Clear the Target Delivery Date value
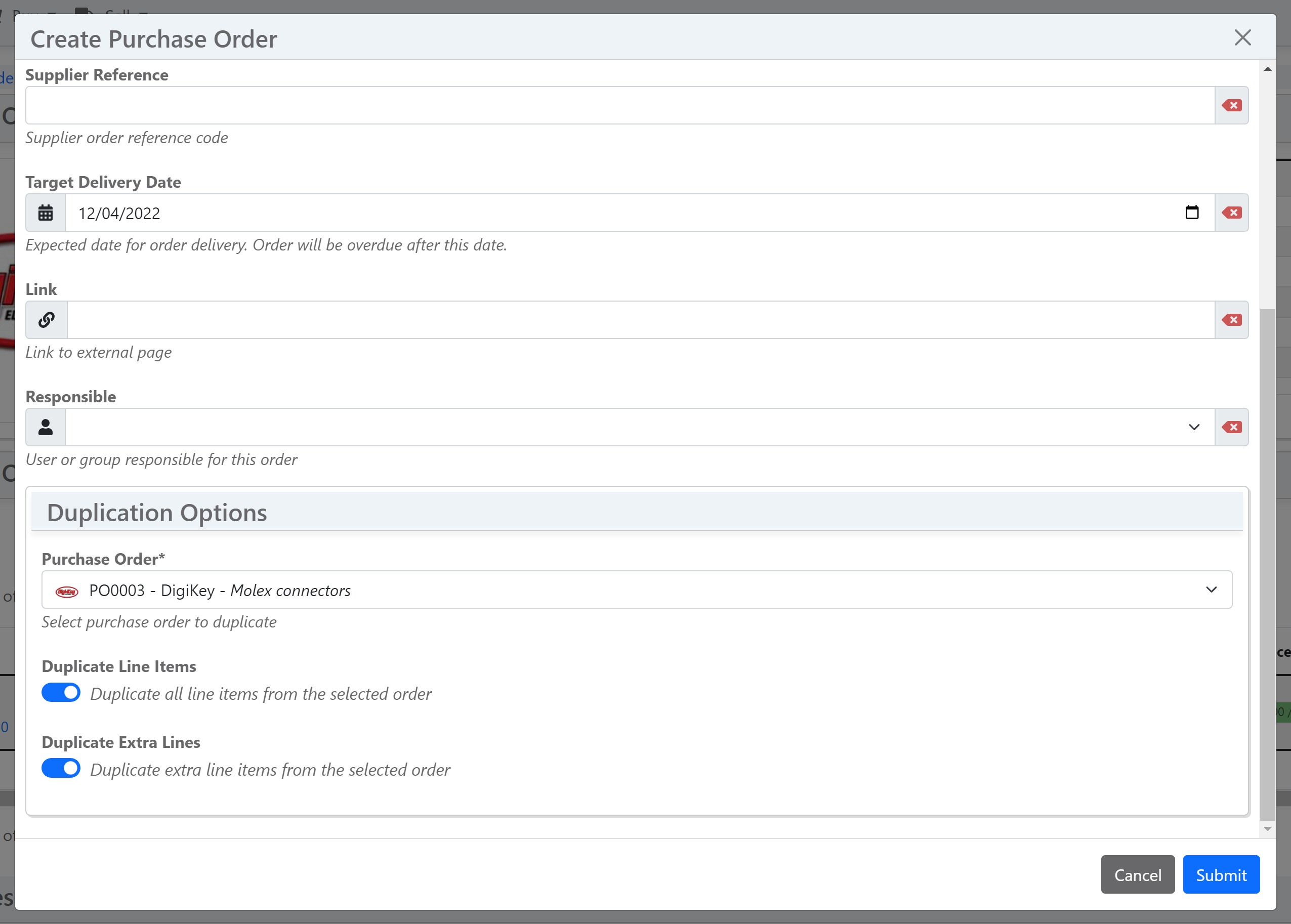The image size is (1291, 924). (x=1231, y=213)
